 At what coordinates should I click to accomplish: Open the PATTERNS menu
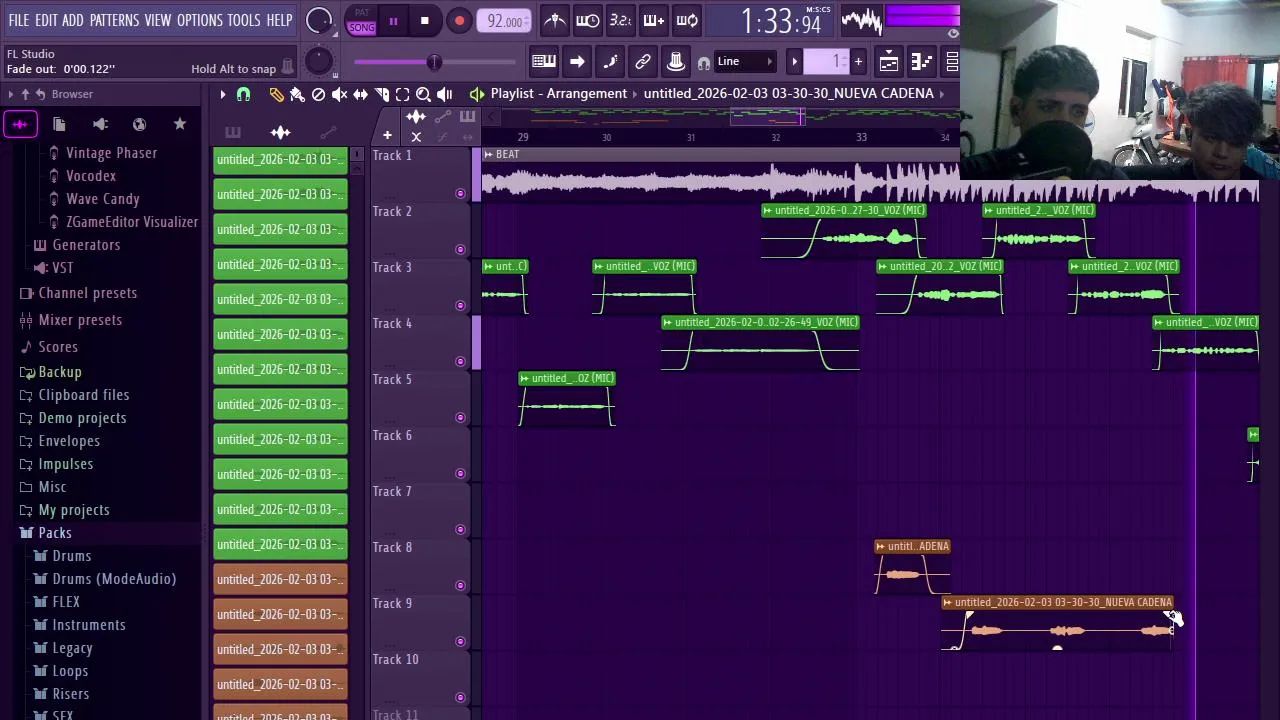114,20
